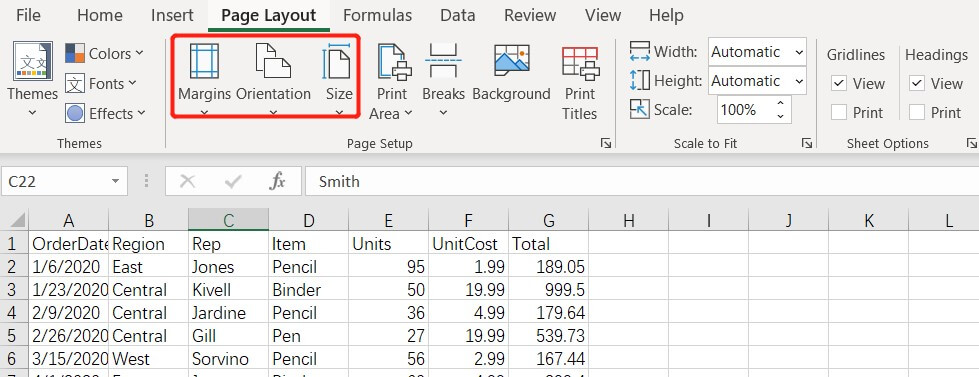Select cell containing Kivell
The width and height of the screenshot is (979, 377).
click(229, 290)
